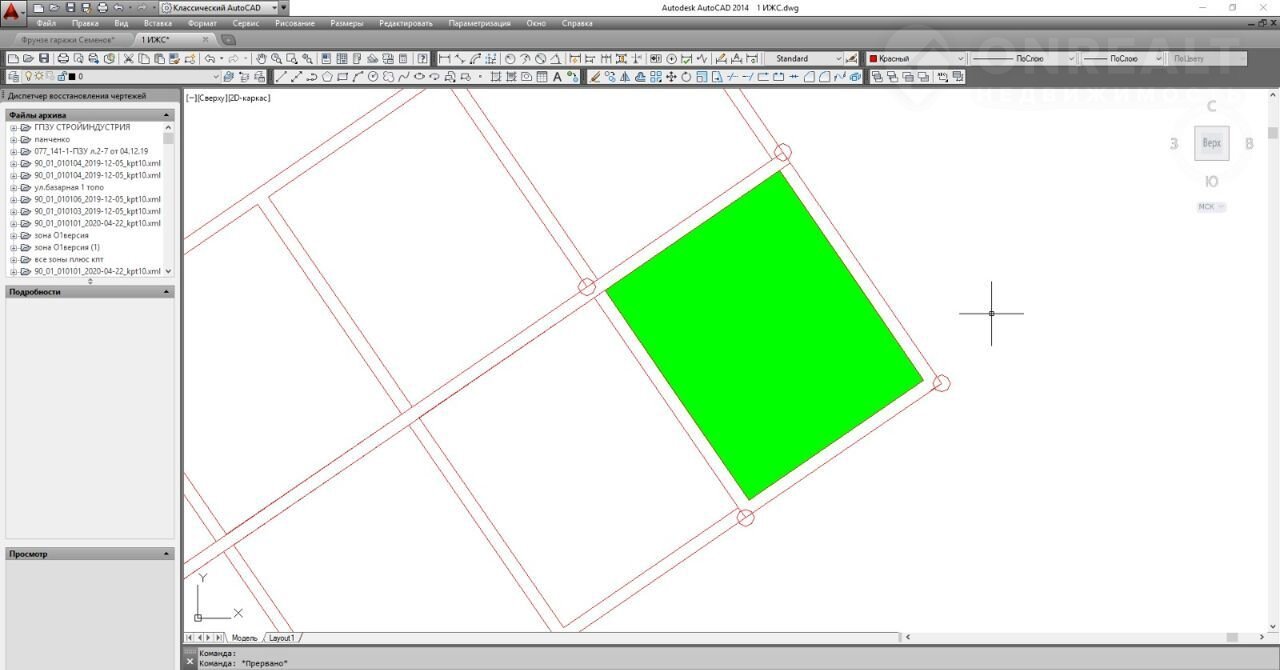1280x670 pixels.
Task: Toggle the layer on/off lightbulb icon
Action: [28, 76]
